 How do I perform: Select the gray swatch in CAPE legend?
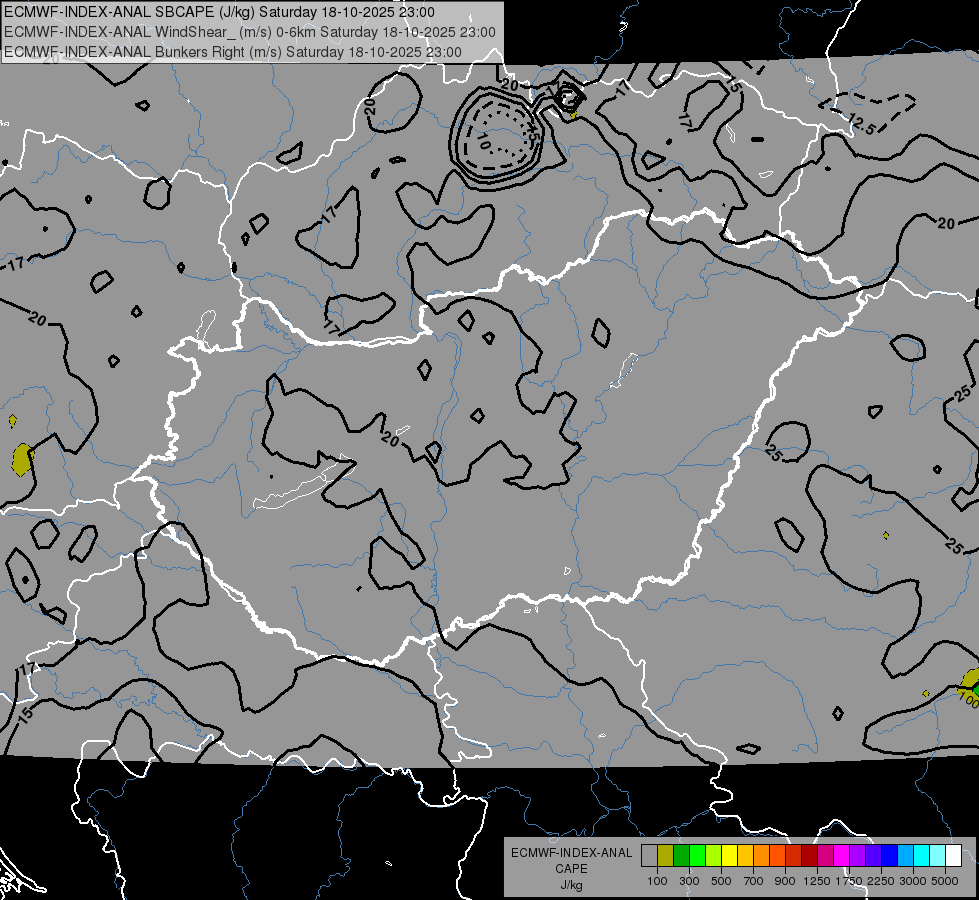coord(649,856)
